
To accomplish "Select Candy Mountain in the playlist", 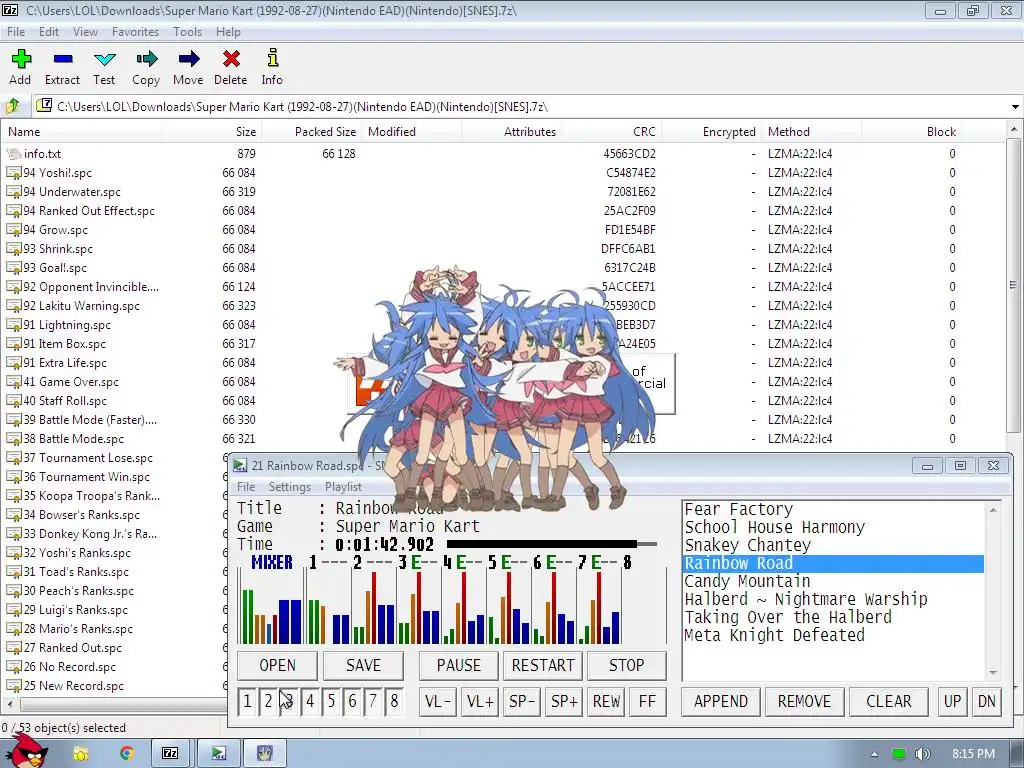I will (833, 581).
